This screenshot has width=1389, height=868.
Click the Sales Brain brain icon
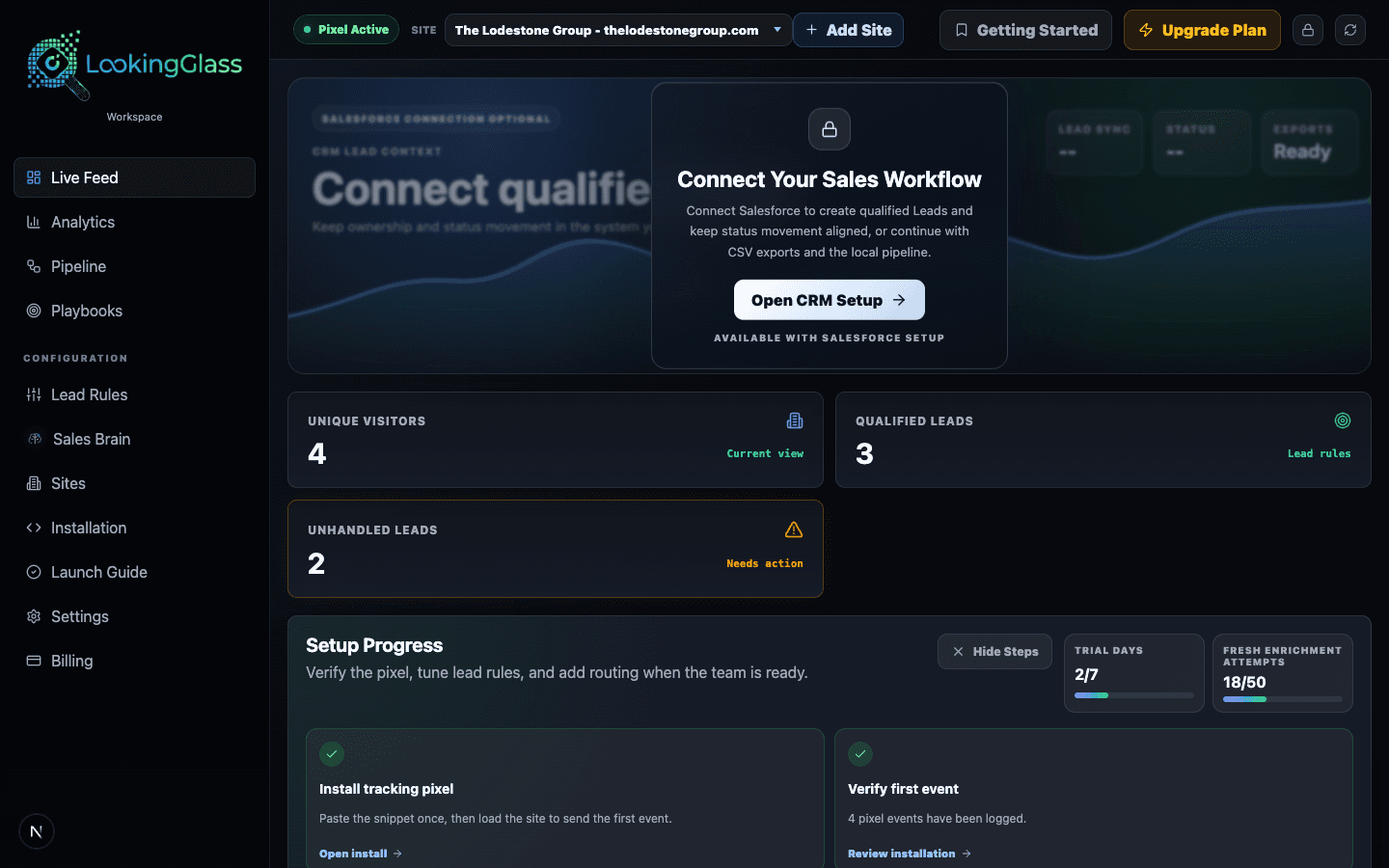point(35,439)
